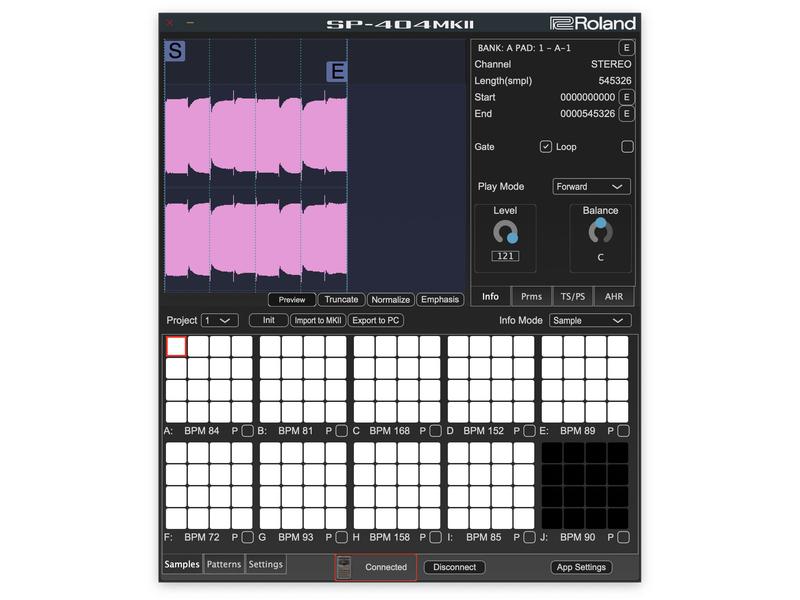This screenshot has height=600, width=800.
Task: Click the Emphasis button
Action: tap(440, 300)
